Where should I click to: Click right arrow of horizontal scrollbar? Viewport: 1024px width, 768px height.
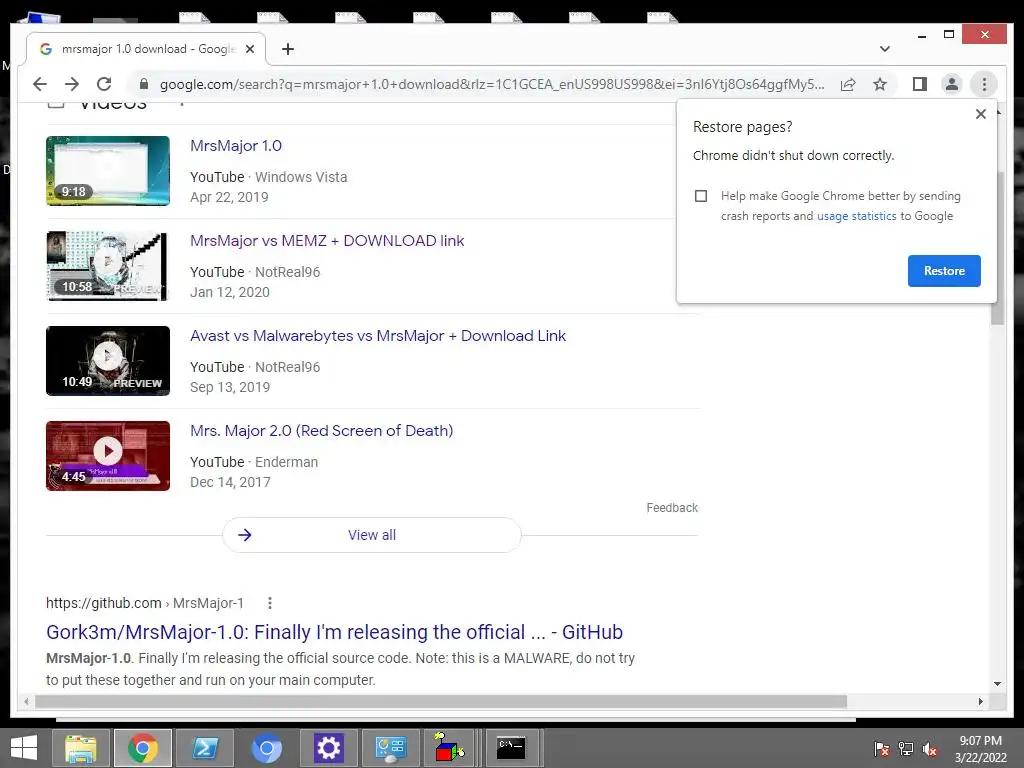click(x=980, y=701)
